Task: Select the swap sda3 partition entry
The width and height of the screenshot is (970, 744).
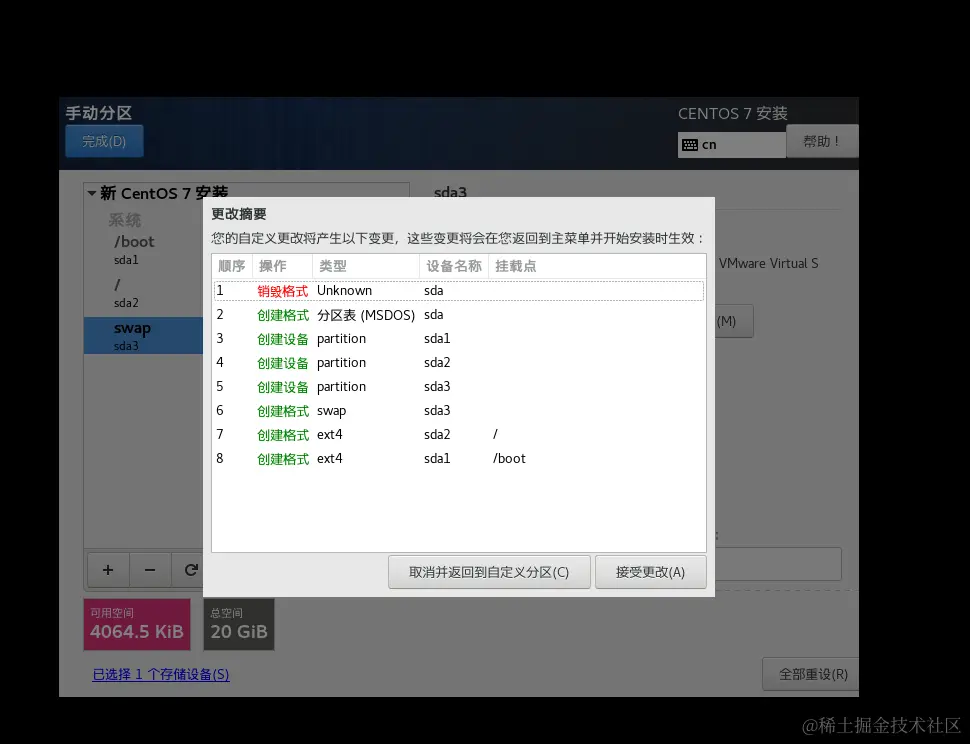Action: (144, 336)
